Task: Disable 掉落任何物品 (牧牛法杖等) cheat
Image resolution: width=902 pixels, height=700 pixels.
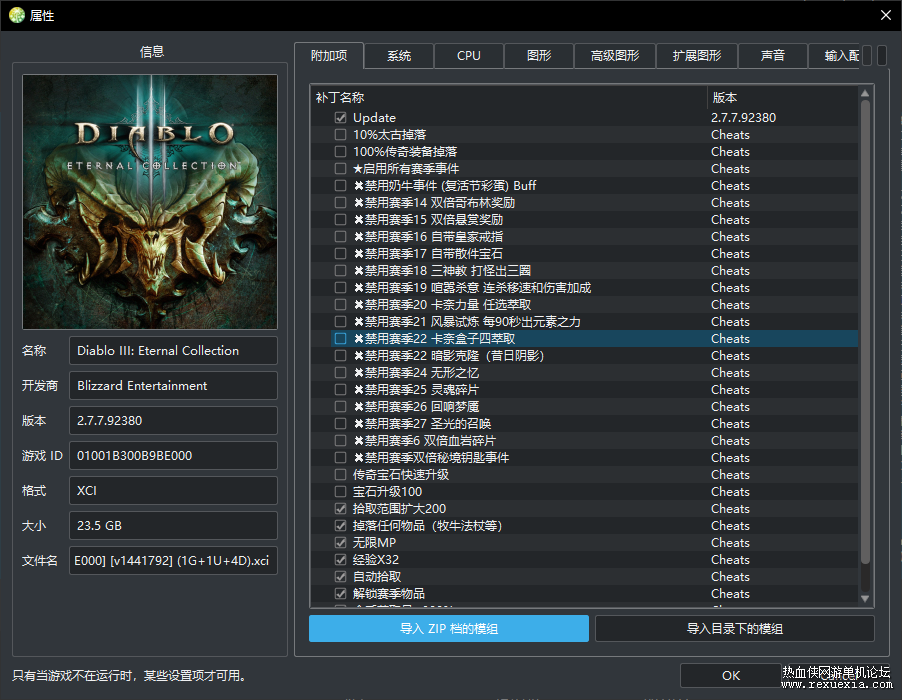Action: pos(341,525)
